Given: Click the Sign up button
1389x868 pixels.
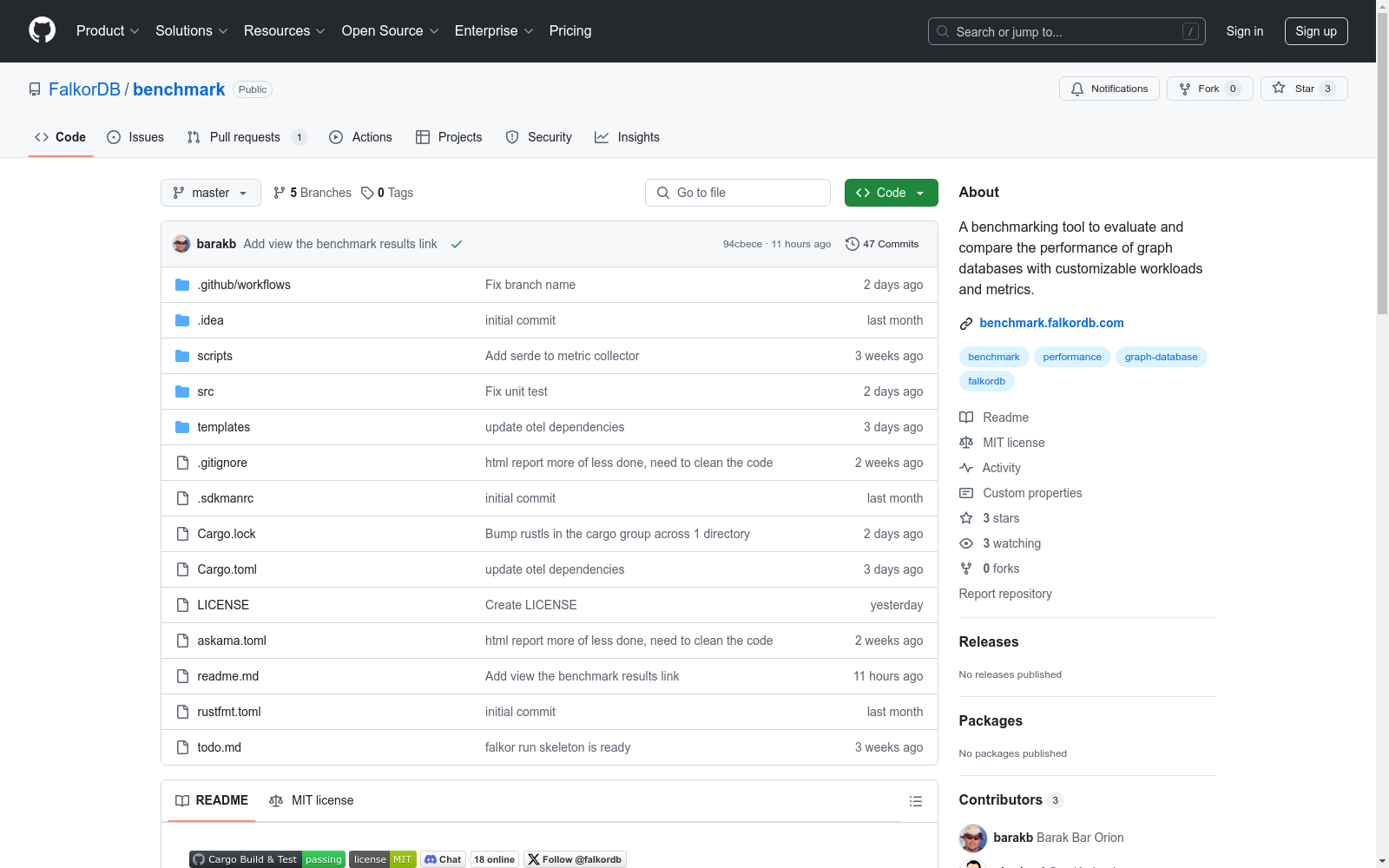Looking at the screenshot, I should [x=1316, y=31].
